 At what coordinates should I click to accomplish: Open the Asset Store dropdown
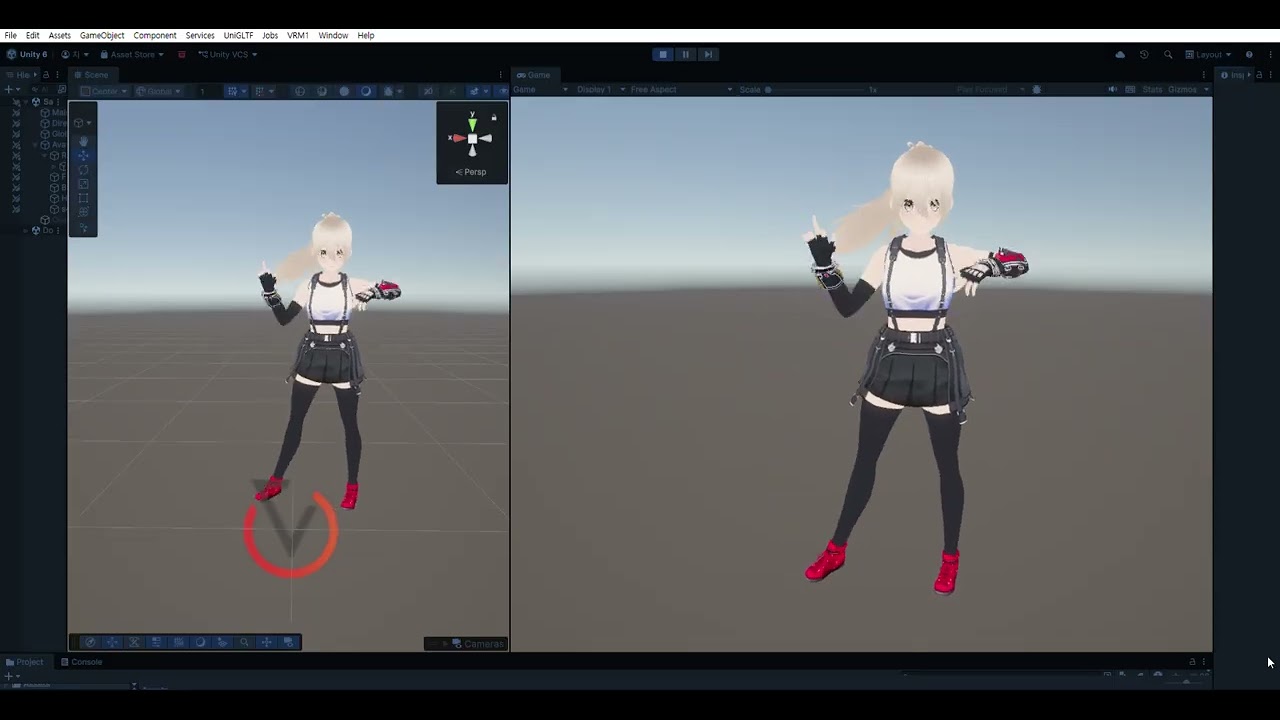point(131,54)
